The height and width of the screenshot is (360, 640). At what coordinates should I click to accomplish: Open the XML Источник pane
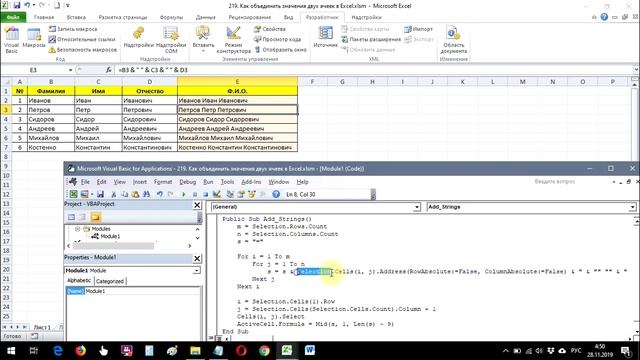325,37
